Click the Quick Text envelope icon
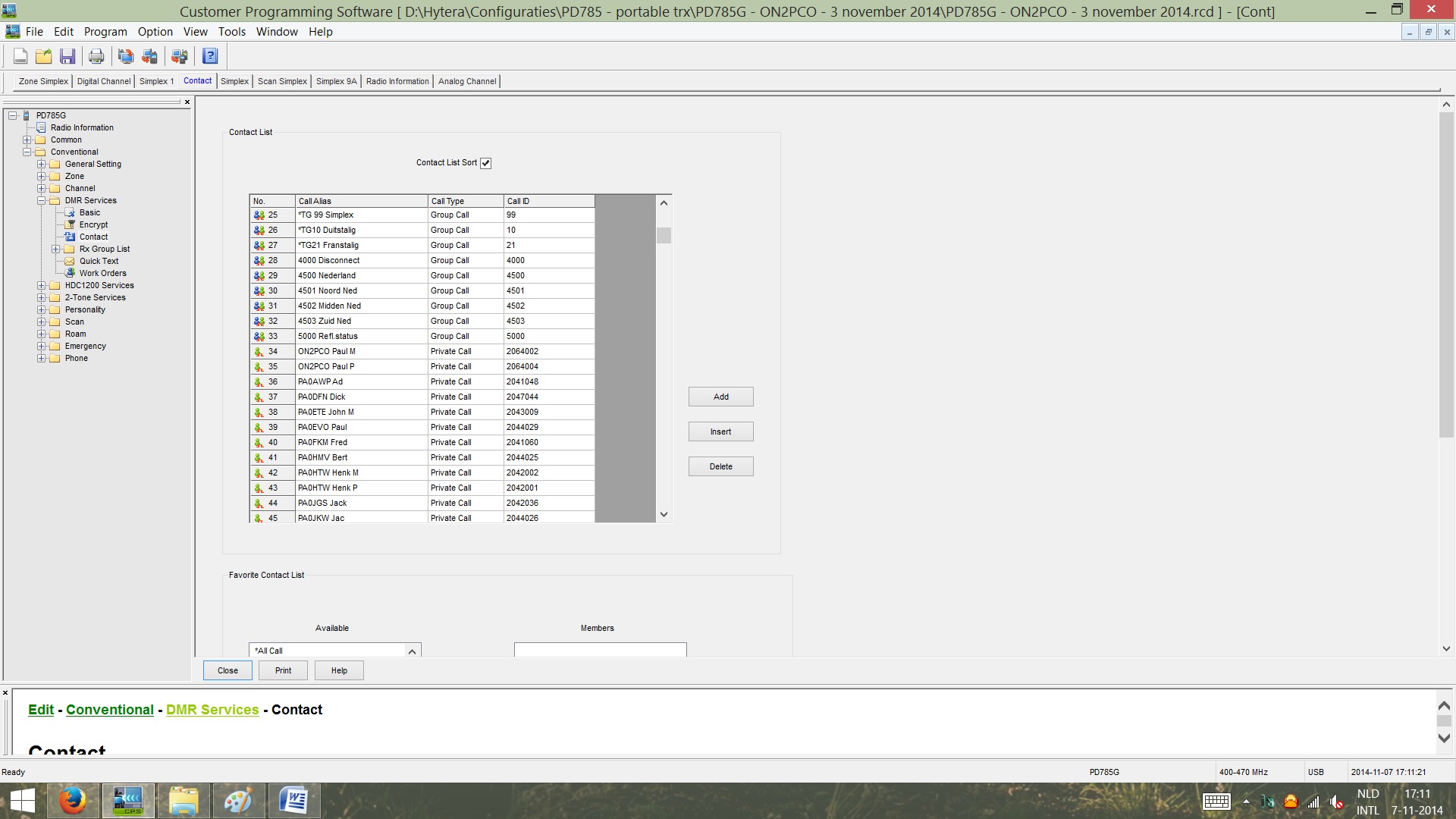 click(70, 261)
